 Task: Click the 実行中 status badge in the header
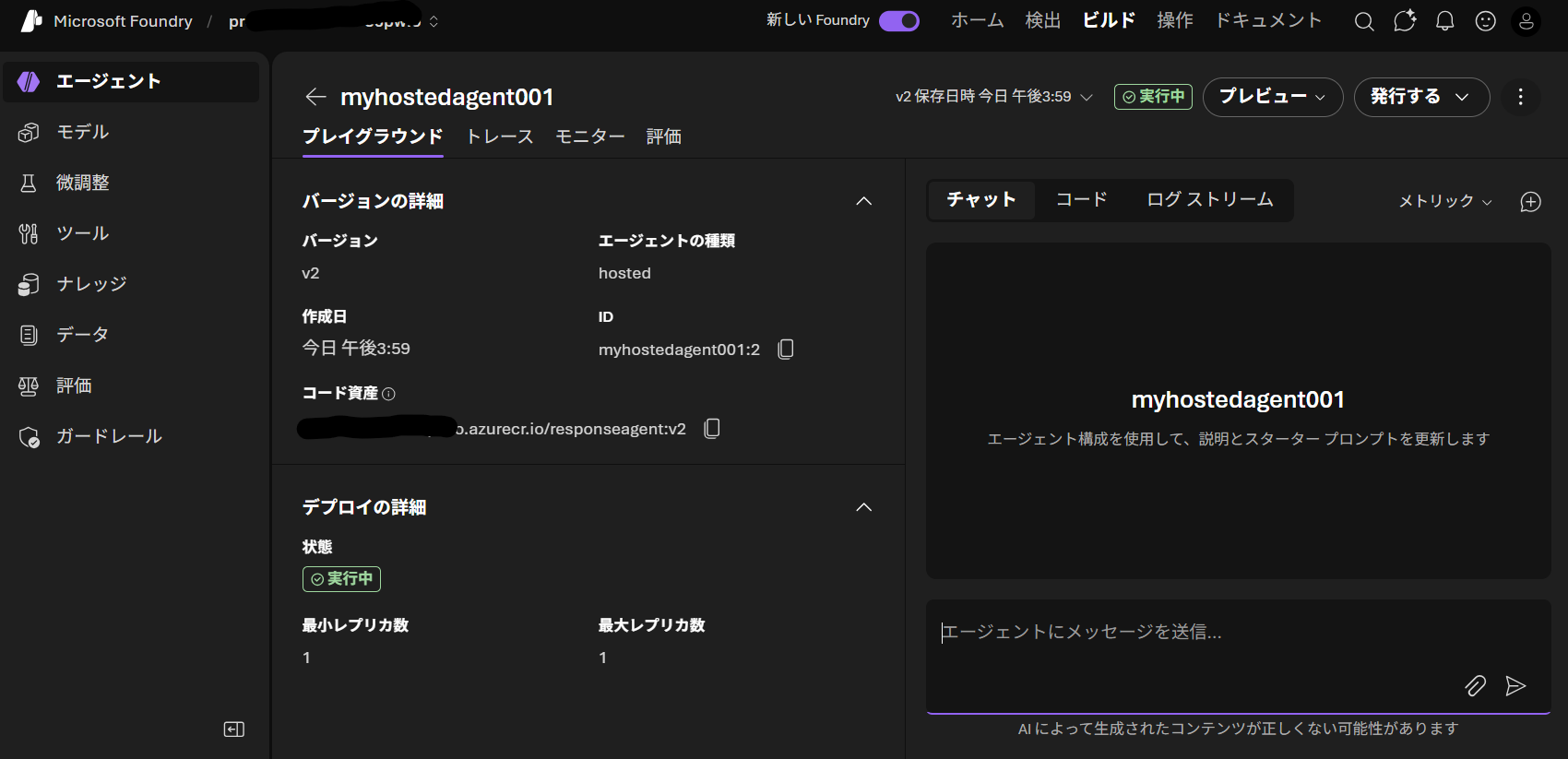[x=1153, y=97]
